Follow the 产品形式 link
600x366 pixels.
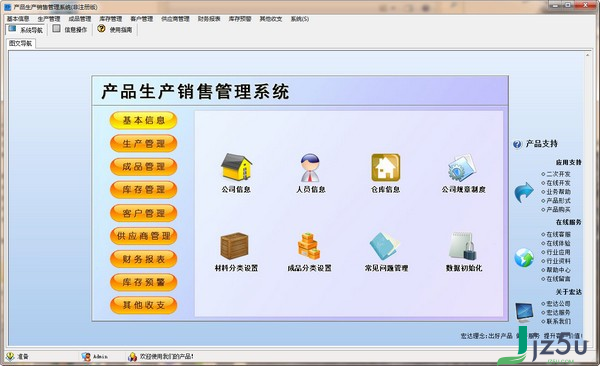pos(558,201)
